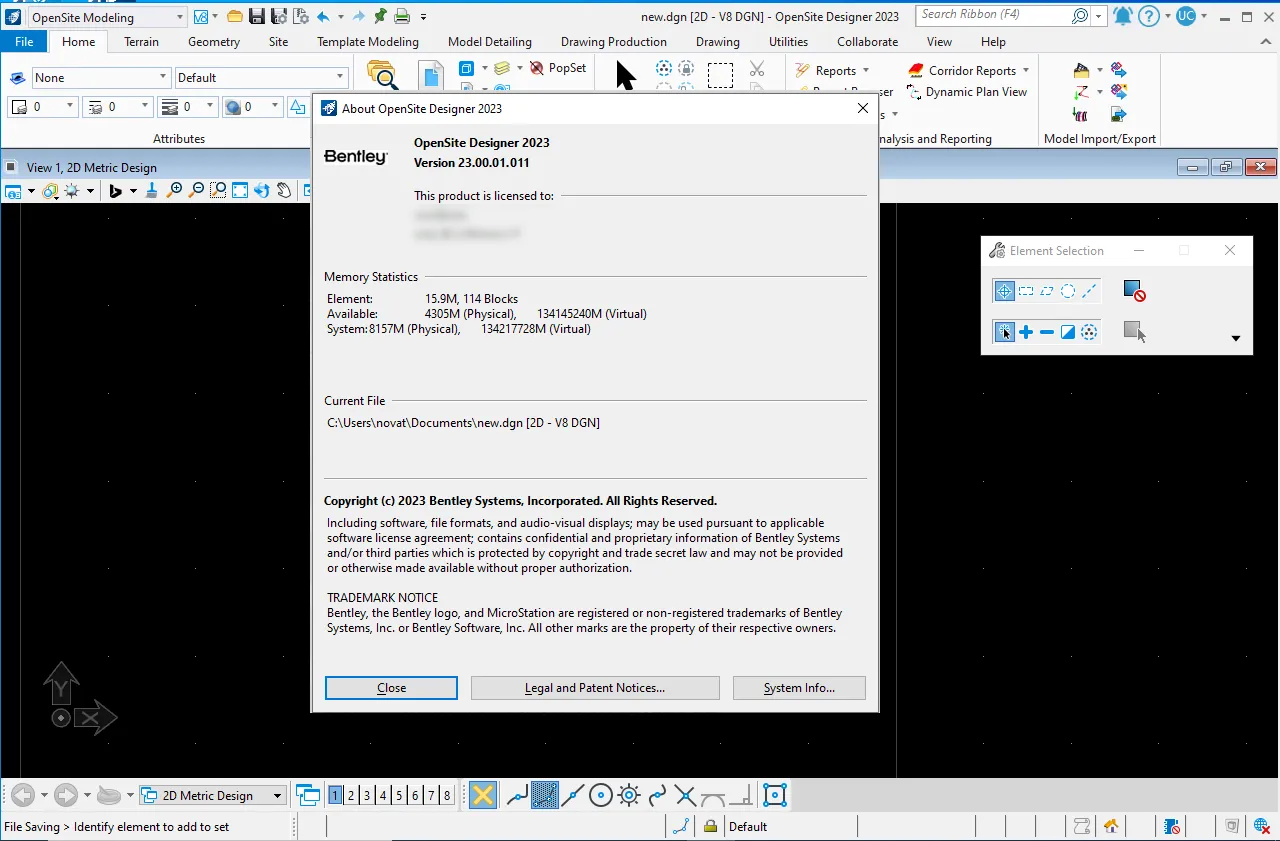The height and width of the screenshot is (841, 1280).
Task: Toggle the Invert selection mode
Action: point(1068,332)
